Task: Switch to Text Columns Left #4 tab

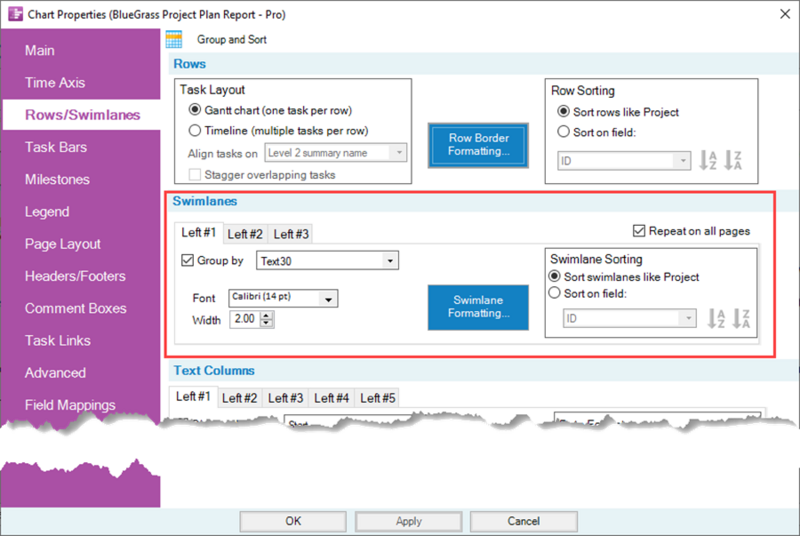Action: (x=332, y=398)
